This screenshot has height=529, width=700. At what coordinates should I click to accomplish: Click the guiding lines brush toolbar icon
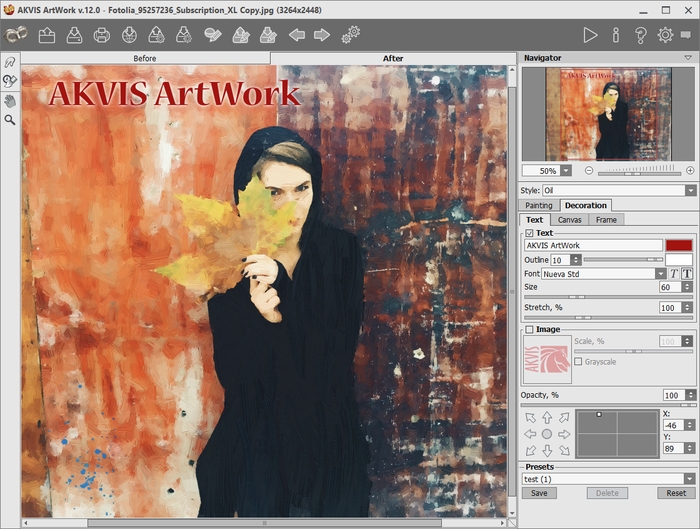pyautogui.click(x=212, y=35)
